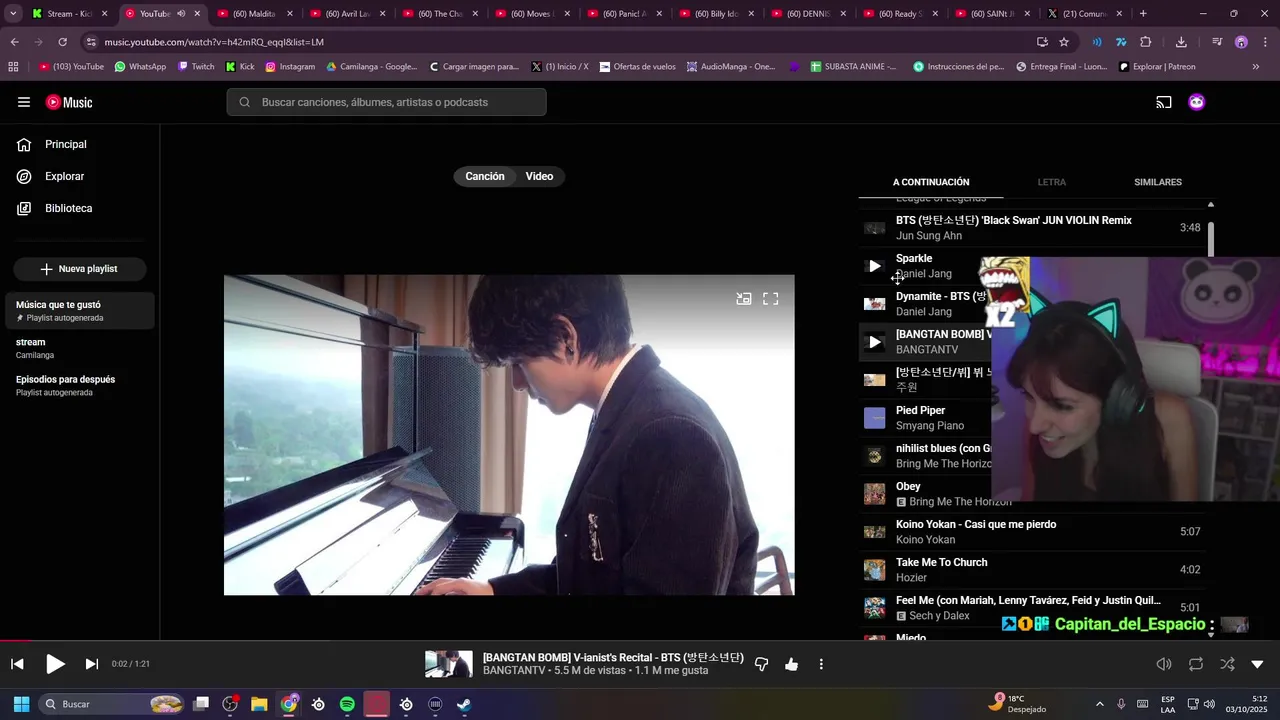
Task: Skip to next track
Action: [x=92, y=664]
